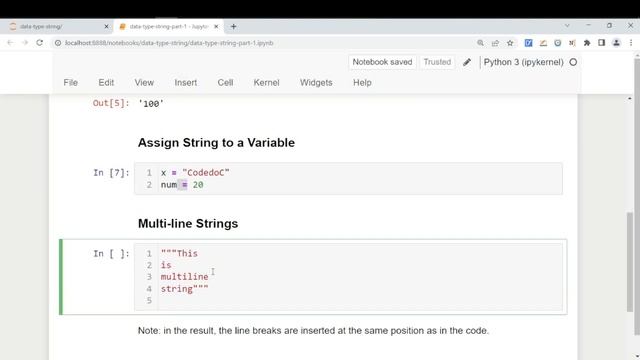Click the notebook's inner scrollbar up arrow
Image resolution: width=640 pixels, height=360 pixels.
[x=629, y=98]
